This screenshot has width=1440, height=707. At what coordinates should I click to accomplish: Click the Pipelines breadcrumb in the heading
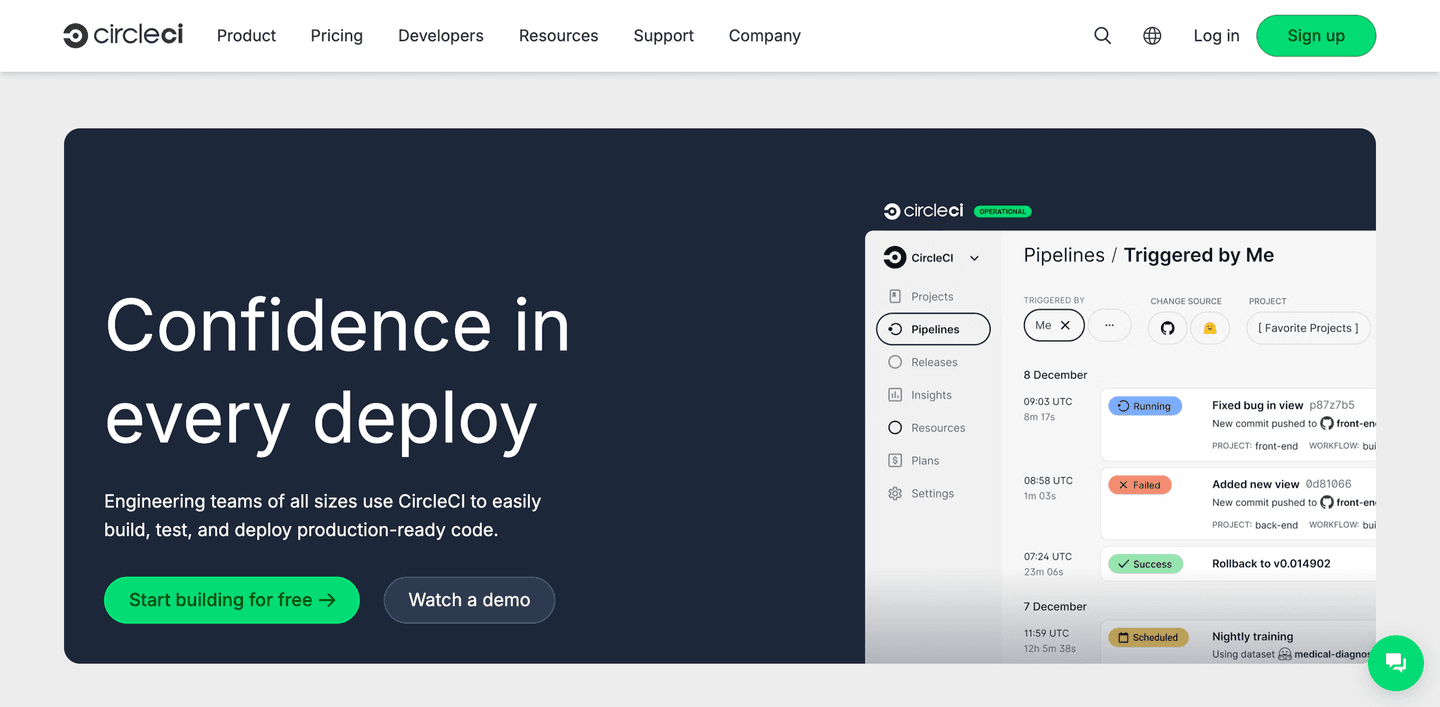[1064, 255]
